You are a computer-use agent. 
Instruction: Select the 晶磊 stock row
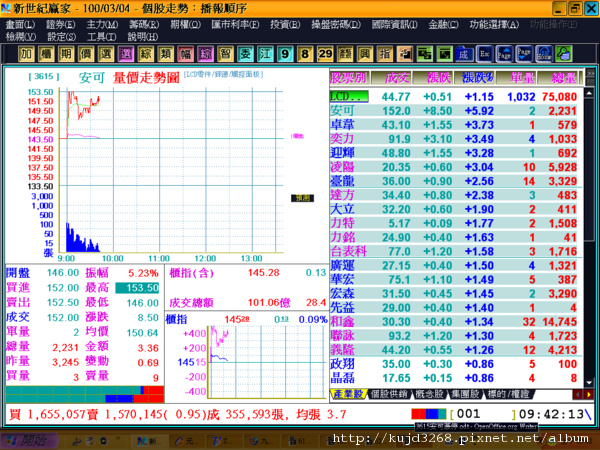click(453, 378)
